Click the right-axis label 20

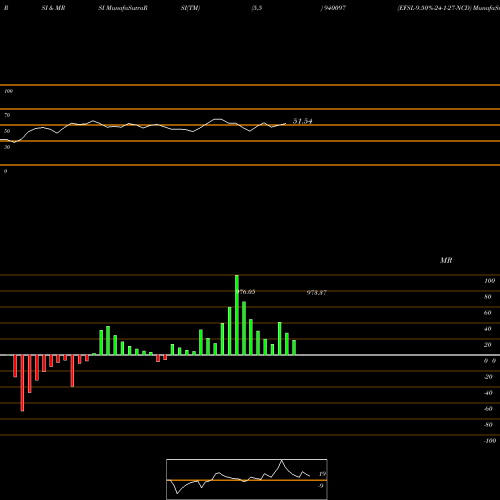click(x=488, y=345)
